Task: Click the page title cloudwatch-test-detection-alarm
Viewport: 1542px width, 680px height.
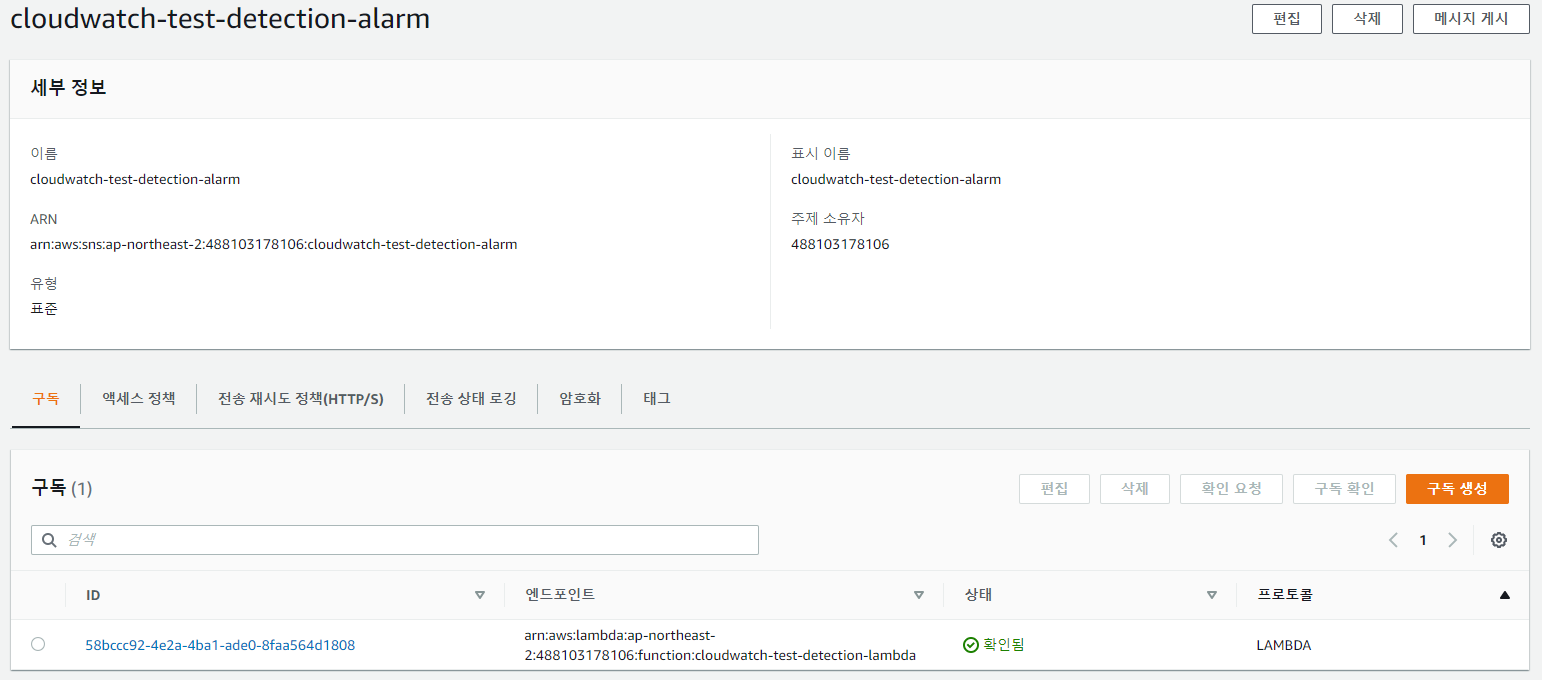Action: coord(220,18)
